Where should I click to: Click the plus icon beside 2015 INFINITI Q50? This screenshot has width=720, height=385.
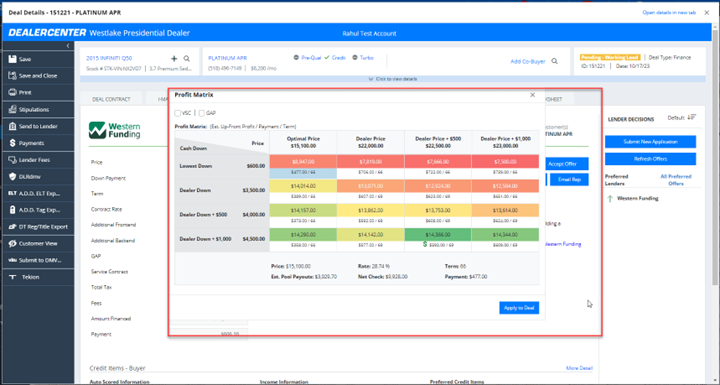(x=174, y=58)
